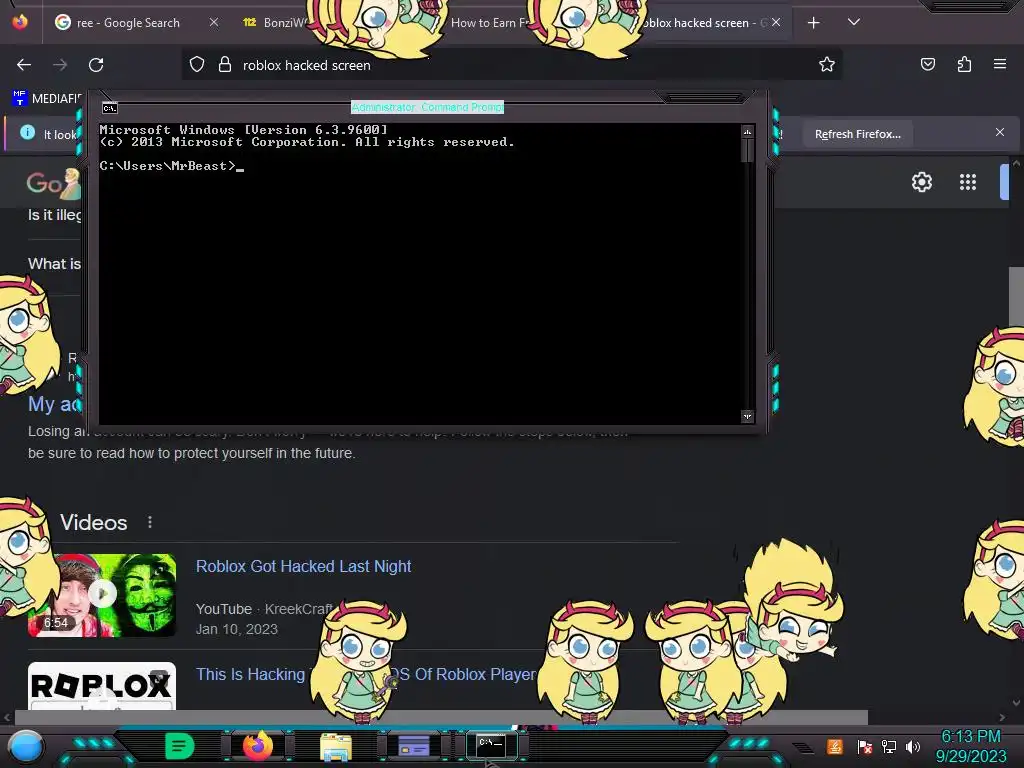Switch to the BonziW tab
The height and width of the screenshot is (768, 1024).
[x=275, y=23]
